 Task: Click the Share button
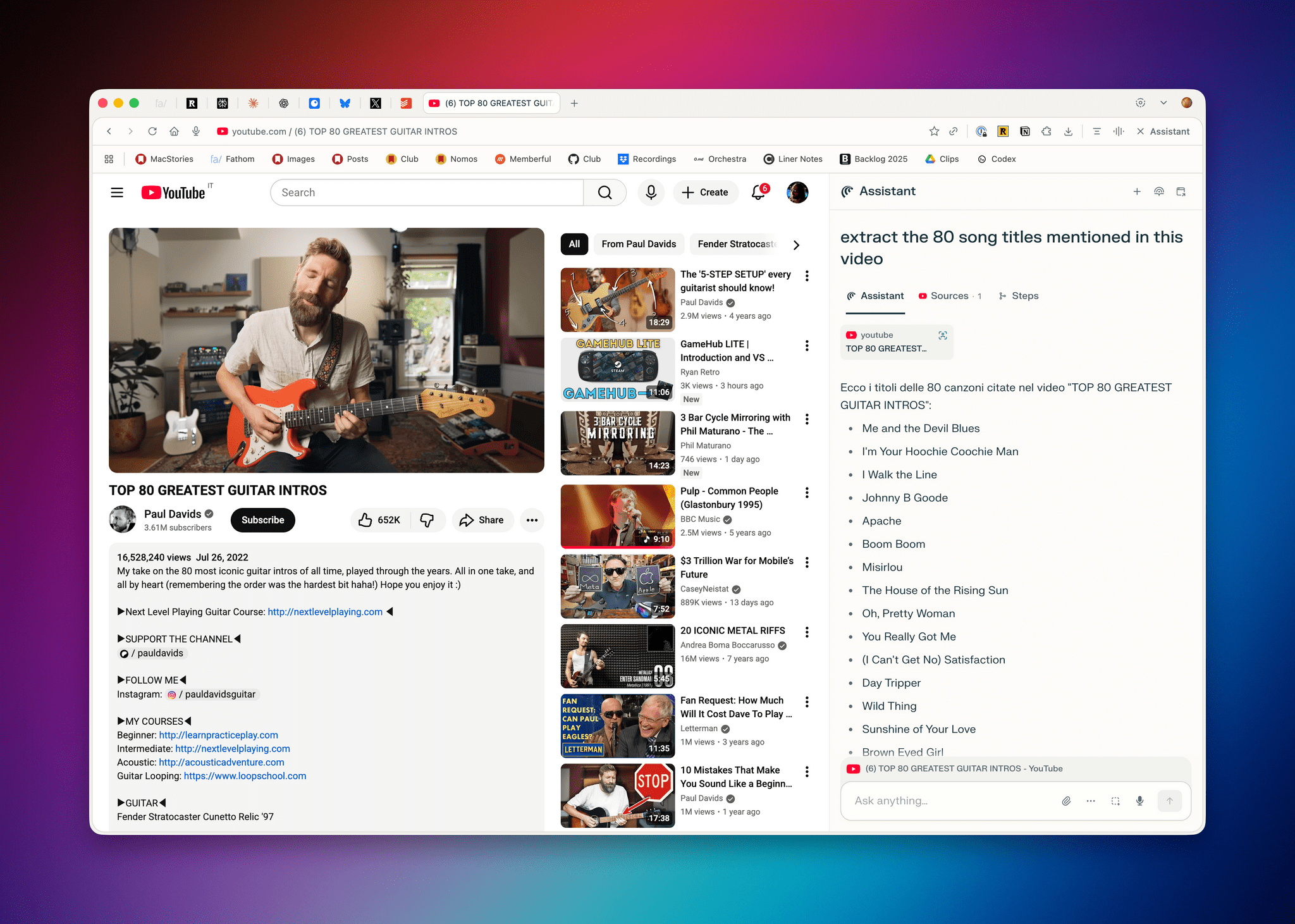pos(482,520)
